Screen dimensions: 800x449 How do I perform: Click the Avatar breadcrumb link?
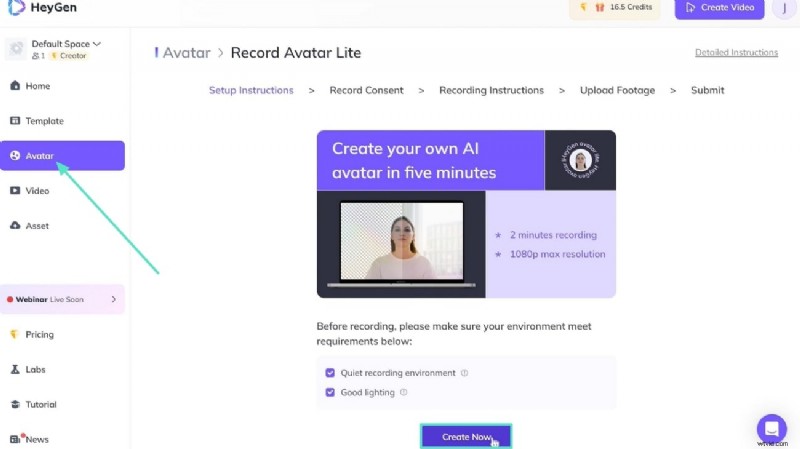click(186, 53)
